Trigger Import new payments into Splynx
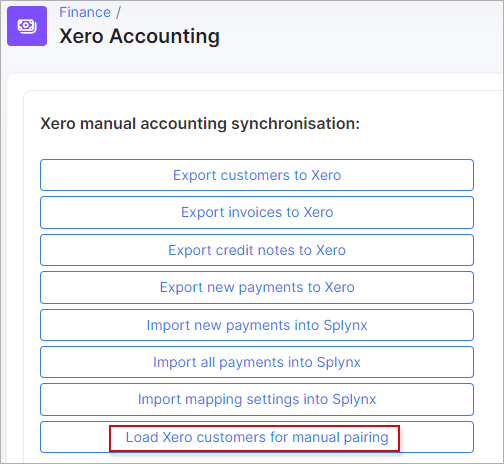Screen dimensions: 504x464 pos(257,325)
